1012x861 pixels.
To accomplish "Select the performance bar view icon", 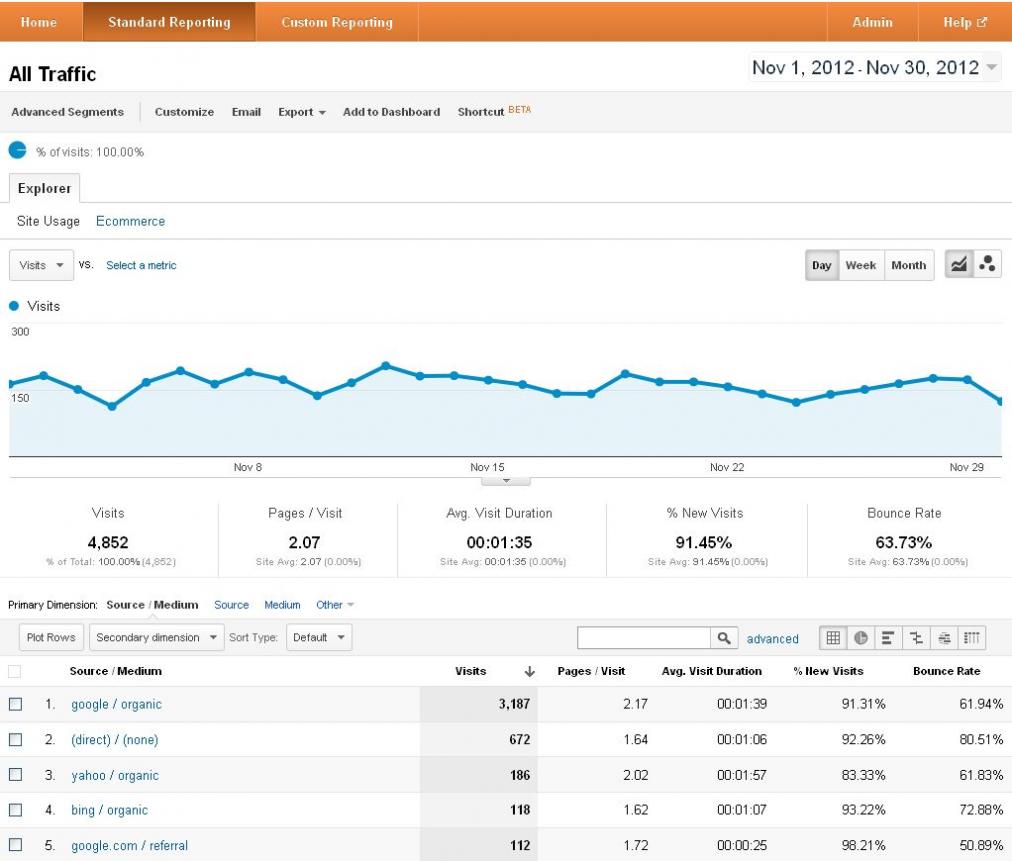I will coord(887,638).
